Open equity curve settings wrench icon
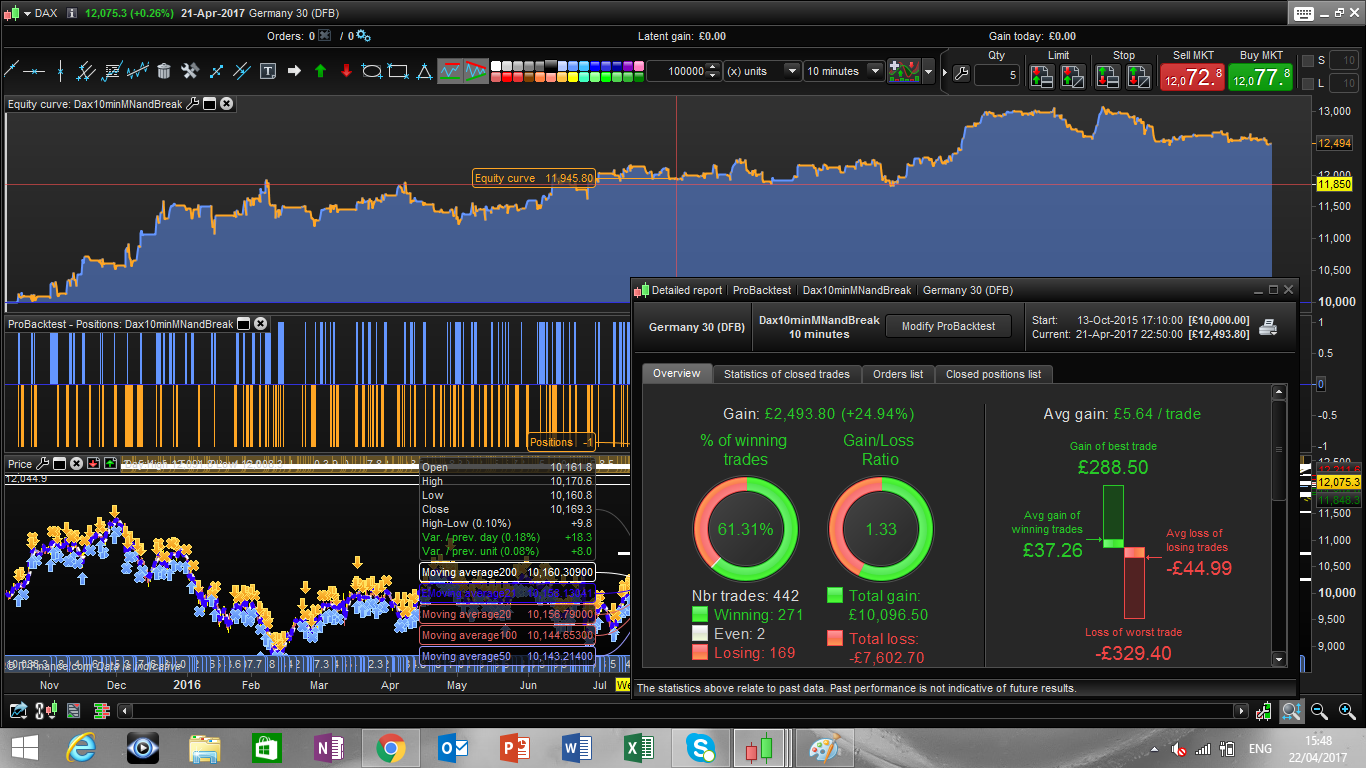This screenshot has height=768, width=1366. coord(193,103)
